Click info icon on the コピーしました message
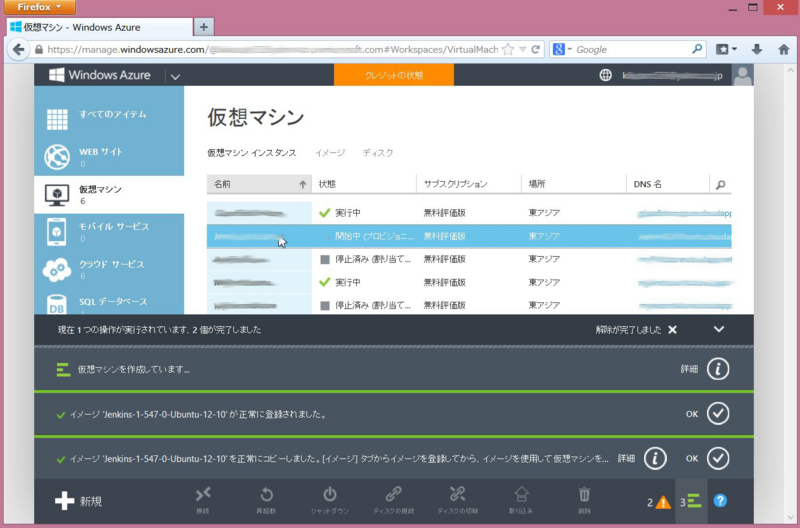 [x=655, y=458]
